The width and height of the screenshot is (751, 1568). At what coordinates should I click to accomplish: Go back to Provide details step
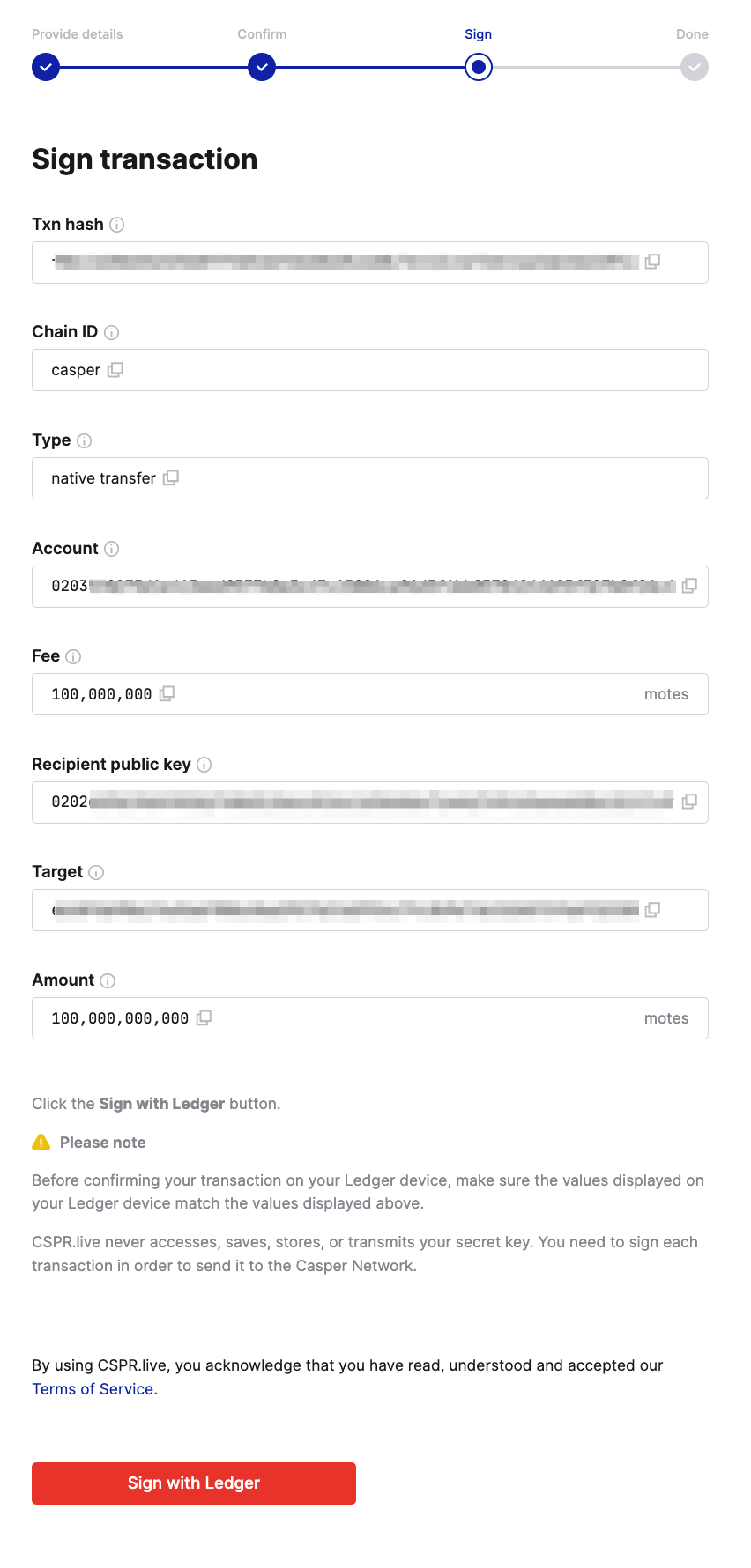click(x=46, y=67)
